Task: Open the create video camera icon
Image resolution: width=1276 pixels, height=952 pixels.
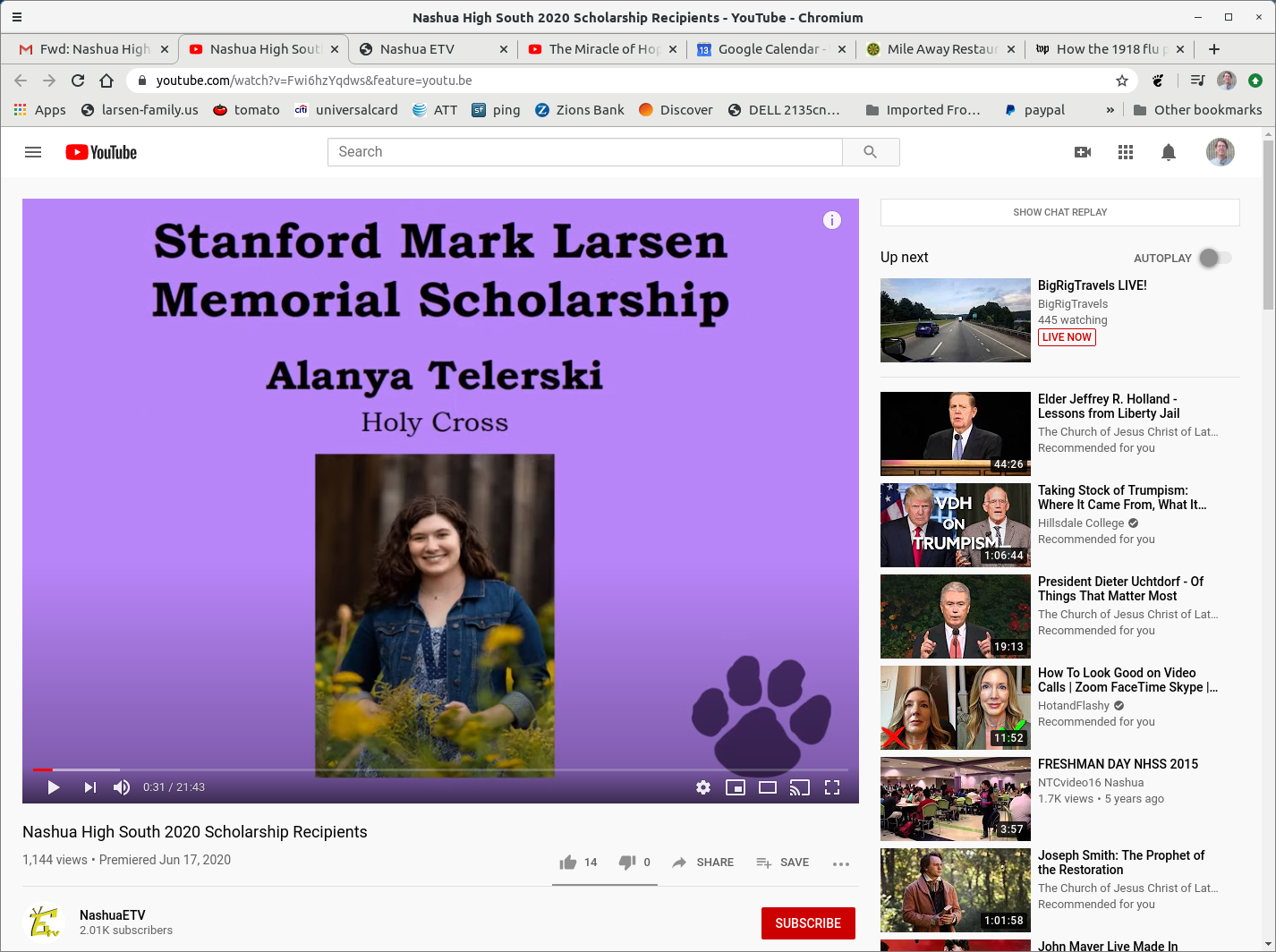Action: tap(1083, 152)
